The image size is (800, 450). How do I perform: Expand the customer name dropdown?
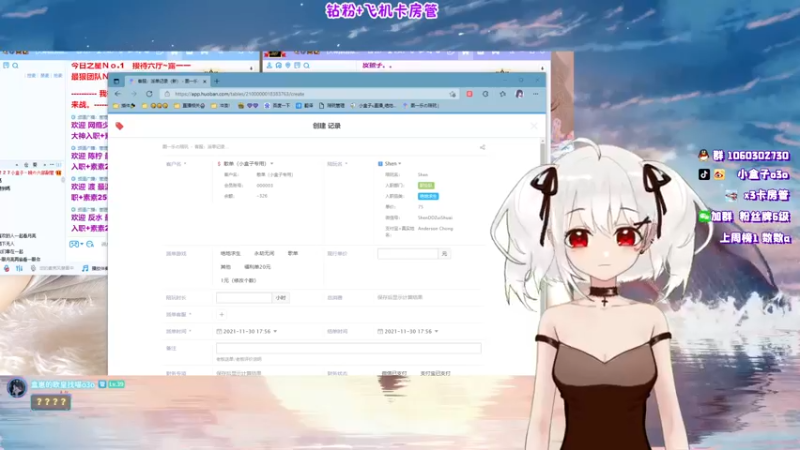click(271, 164)
